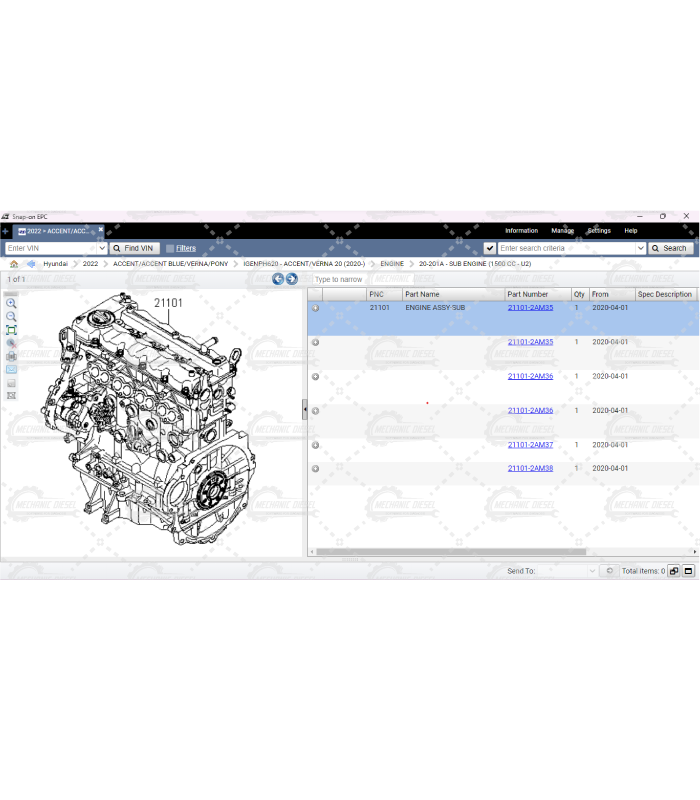Go to the next illustration page
Viewport: 700px width, 800px height.
pos(292,279)
